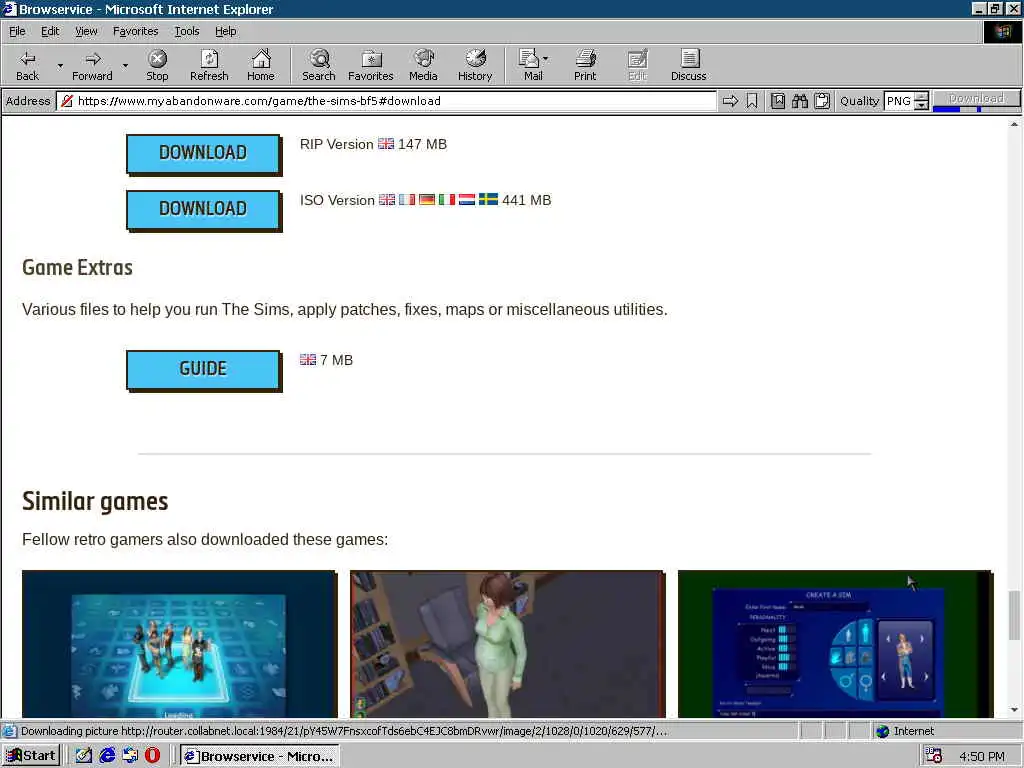Viewport: 1024px width, 768px height.
Task: Click the 4:50 PM system clock
Action: pyautogui.click(x=982, y=756)
